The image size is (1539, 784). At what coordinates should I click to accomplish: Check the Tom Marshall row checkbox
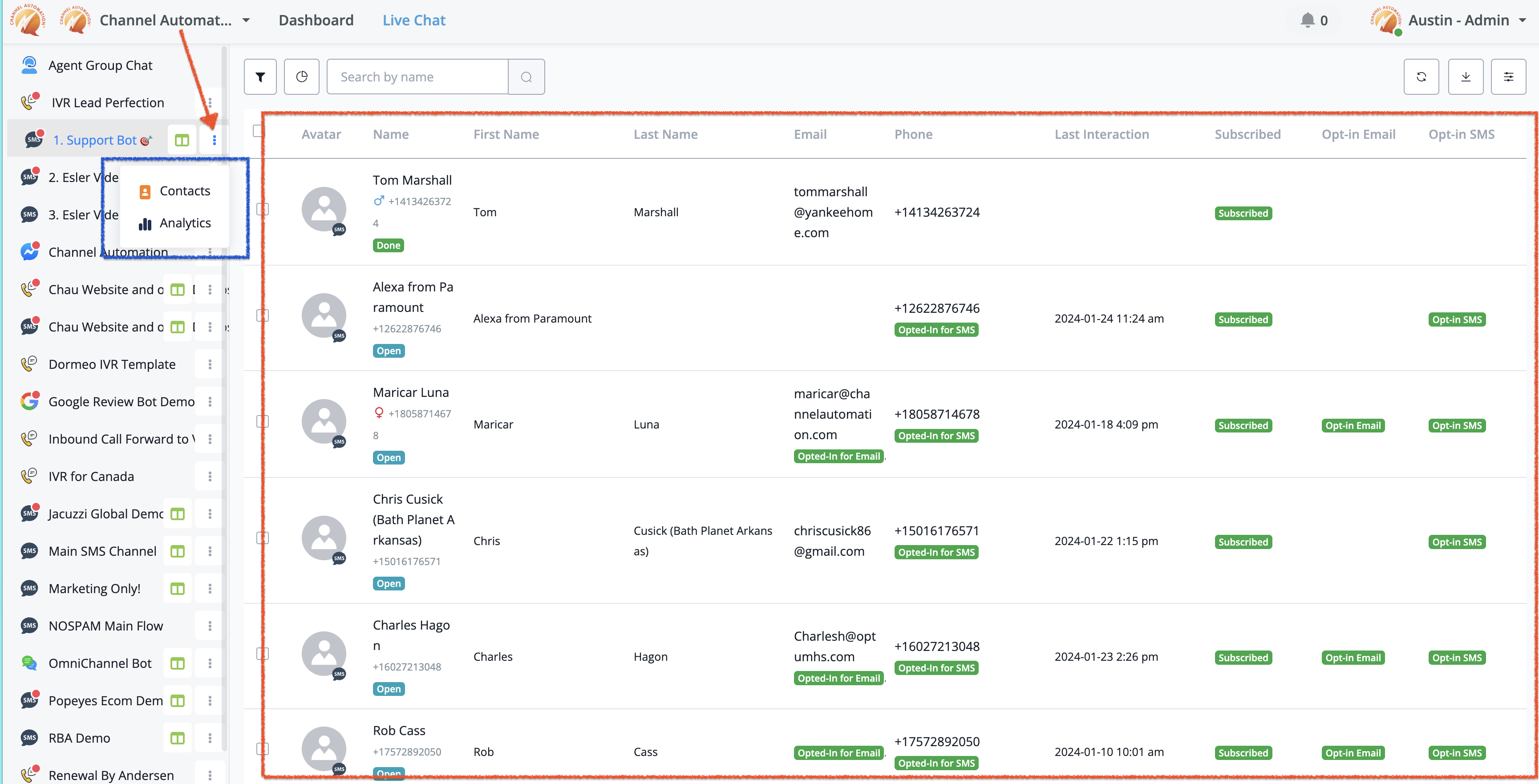[262, 210]
